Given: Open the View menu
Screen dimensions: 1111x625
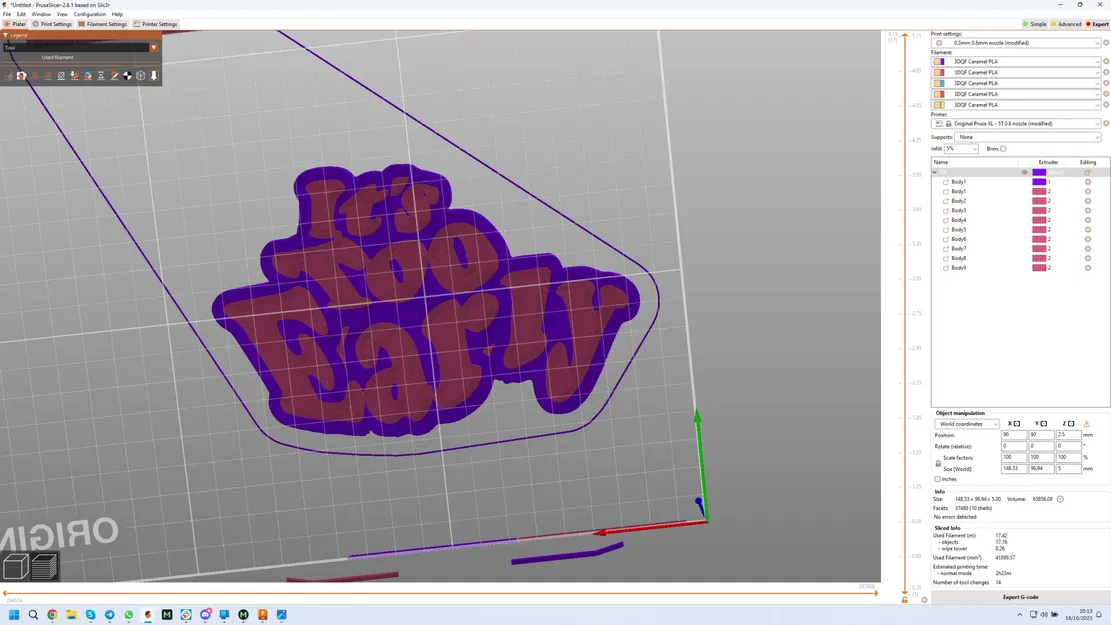Looking at the screenshot, I should (62, 14).
